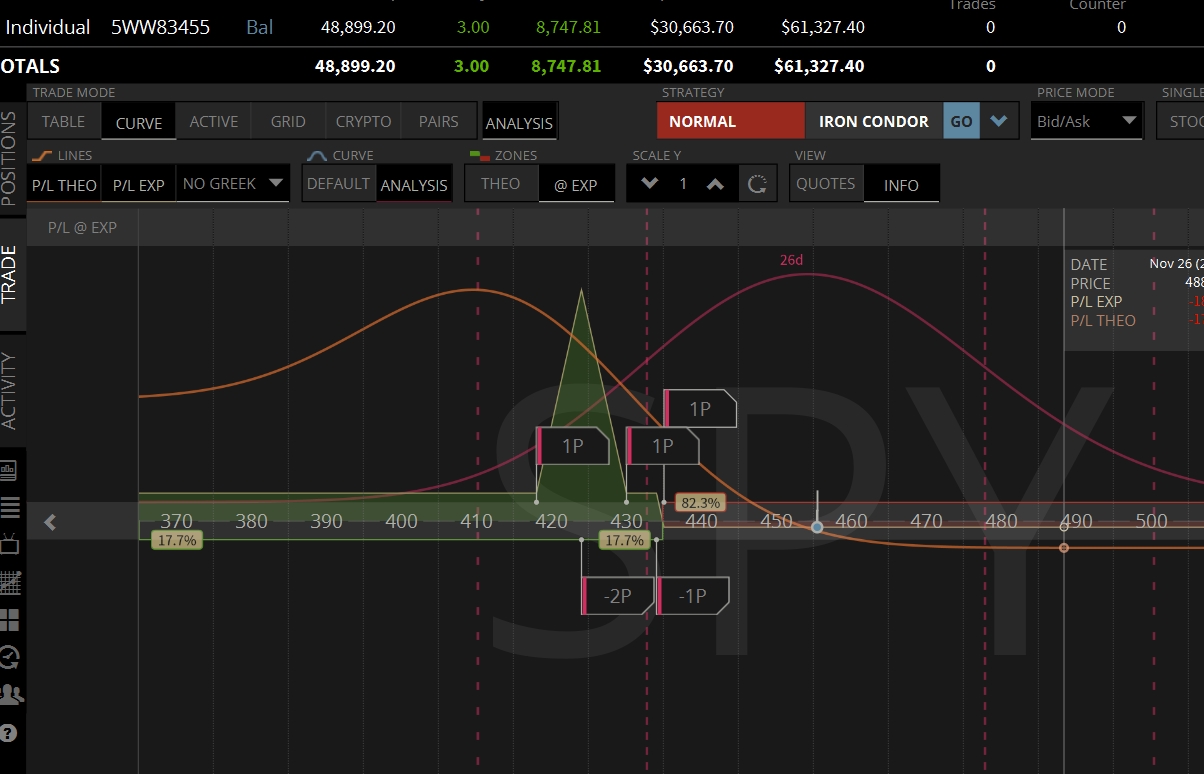The width and height of the screenshot is (1204, 774).
Task: Open the ACTIVITY side tab
Action: point(10,390)
